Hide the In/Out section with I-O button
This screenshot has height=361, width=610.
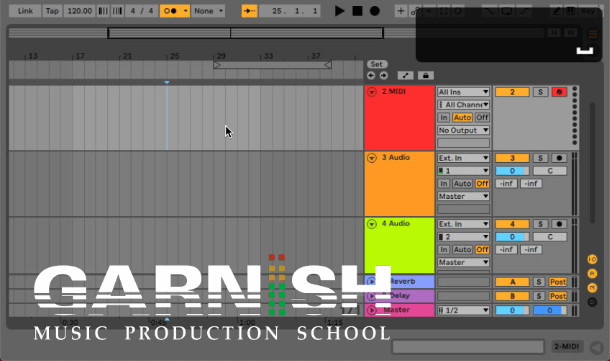click(x=592, y=259)
